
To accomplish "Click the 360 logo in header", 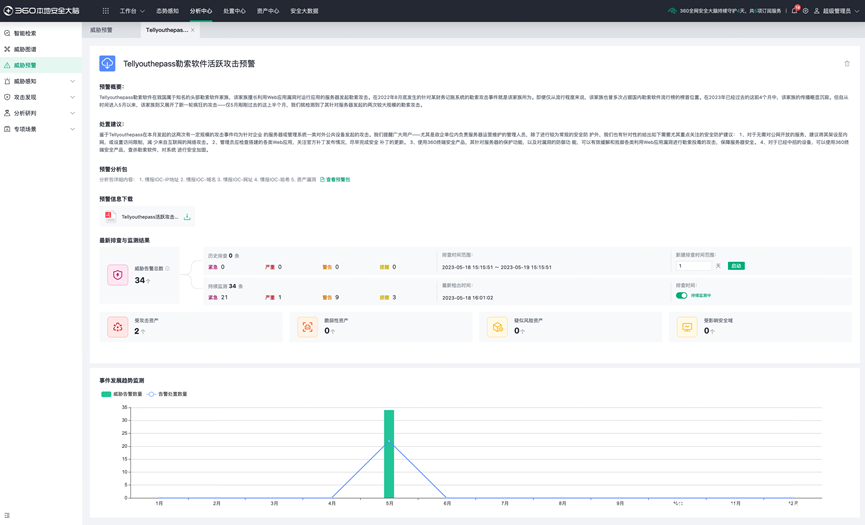I will tap(41, 10).
